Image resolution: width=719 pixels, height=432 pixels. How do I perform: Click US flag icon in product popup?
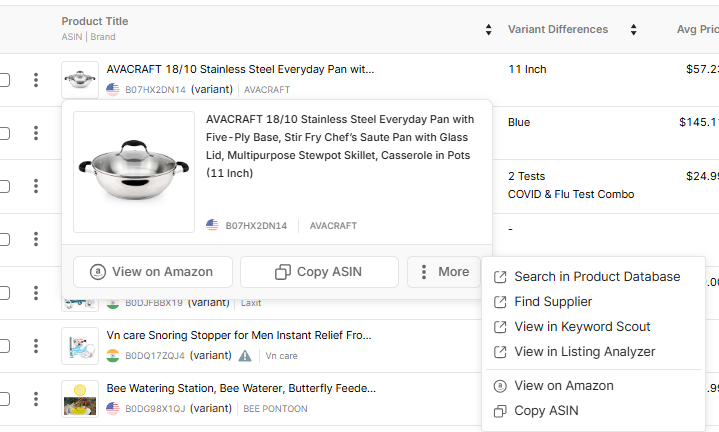(212, 225)
